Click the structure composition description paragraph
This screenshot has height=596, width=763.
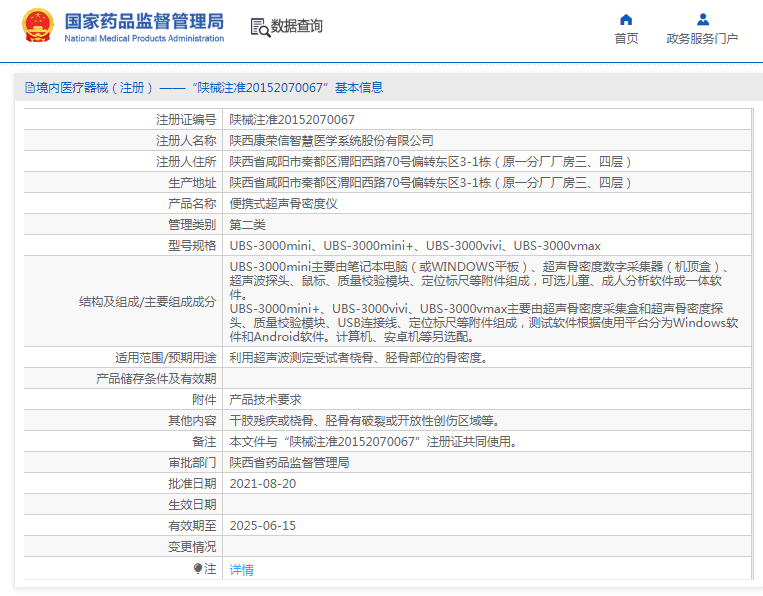[484, 302]
